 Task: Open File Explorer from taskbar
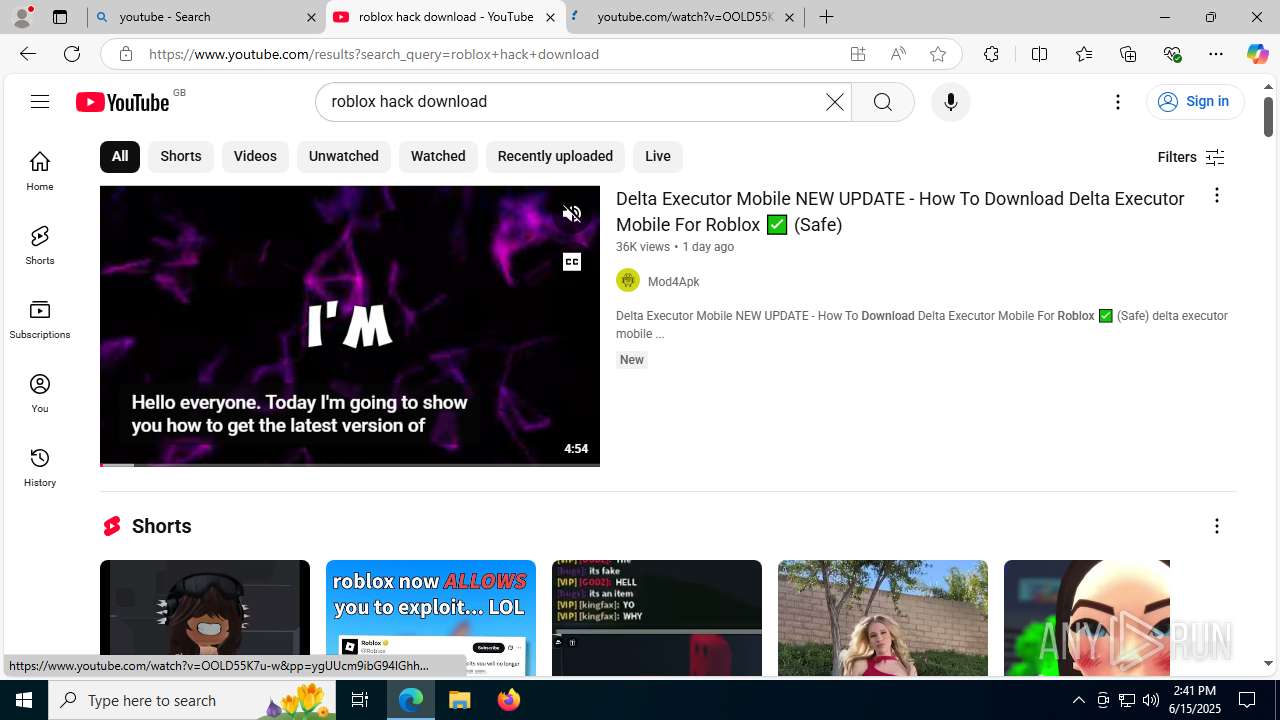(x=460, y=700)
